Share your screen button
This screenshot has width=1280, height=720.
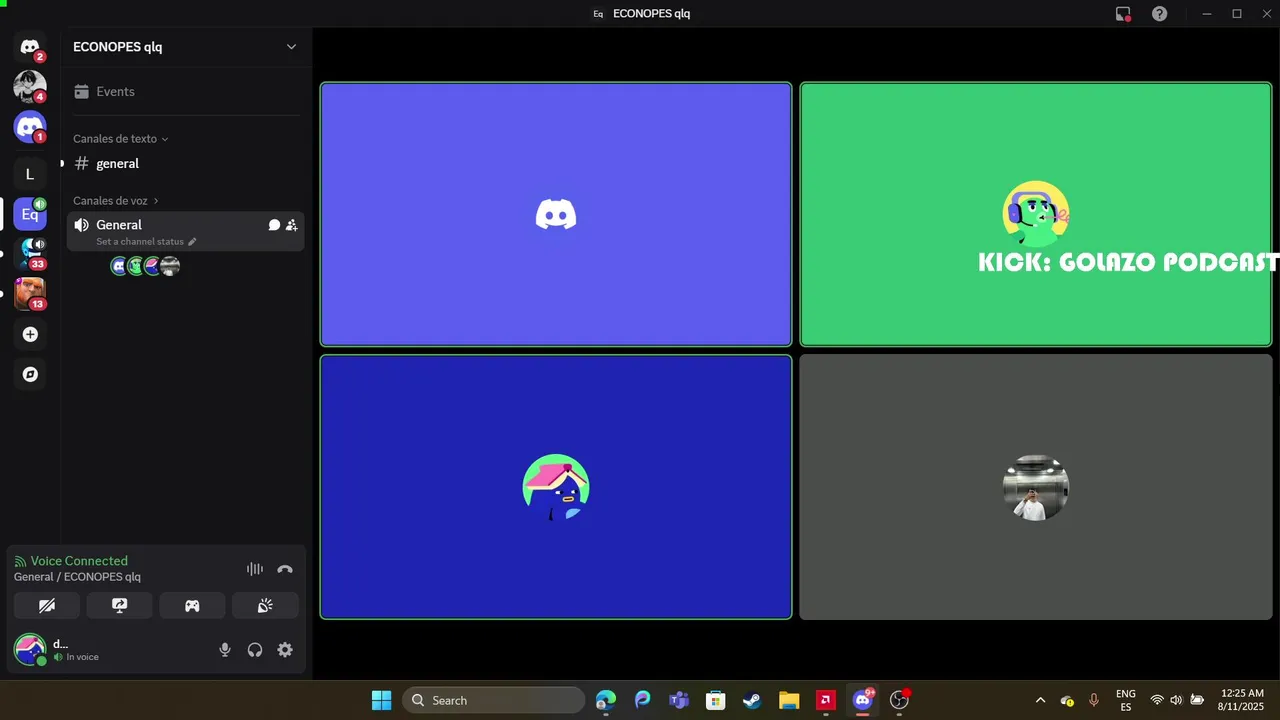tap(119, 606)
